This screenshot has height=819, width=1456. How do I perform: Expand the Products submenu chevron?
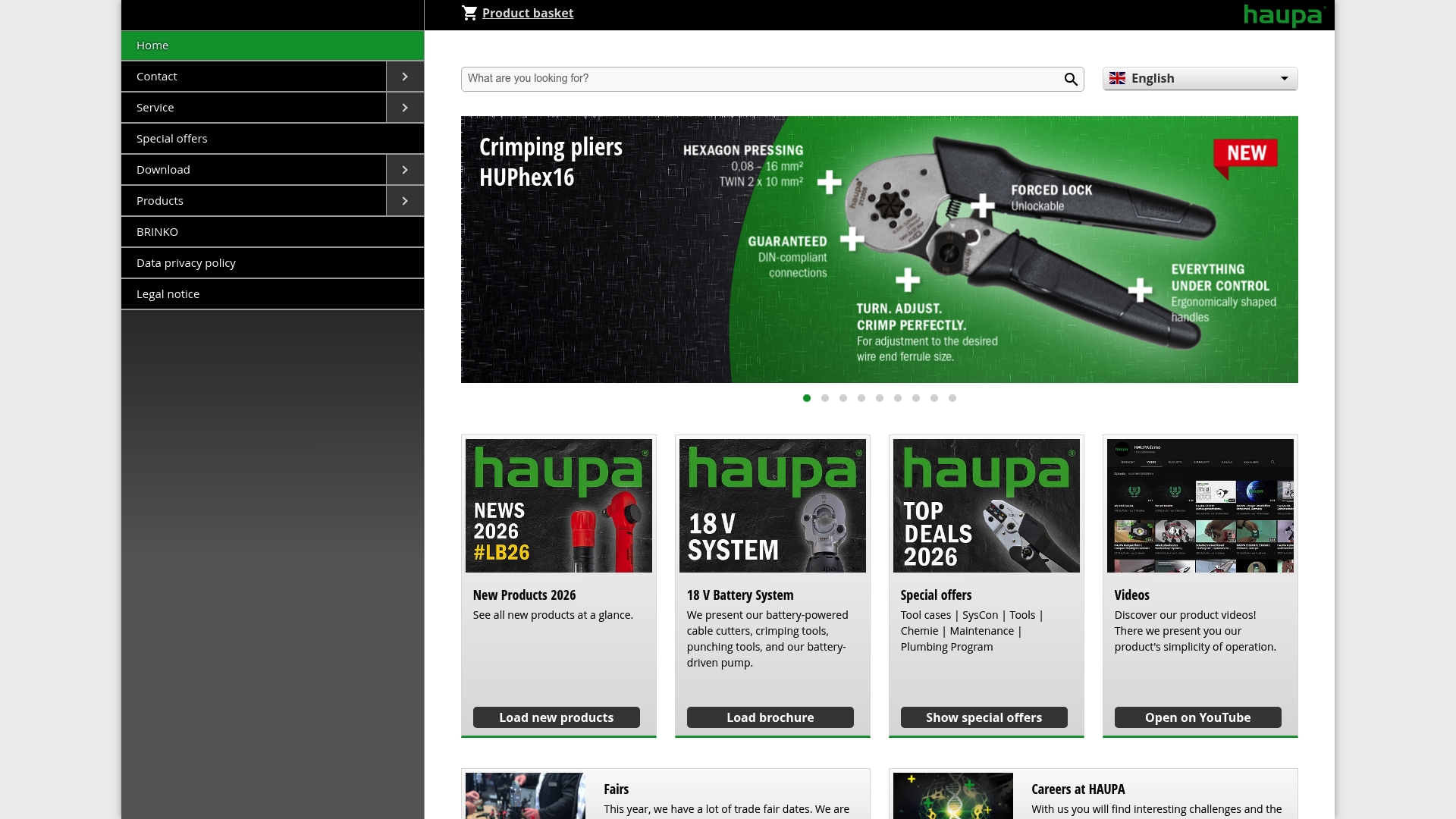[406, 200]
